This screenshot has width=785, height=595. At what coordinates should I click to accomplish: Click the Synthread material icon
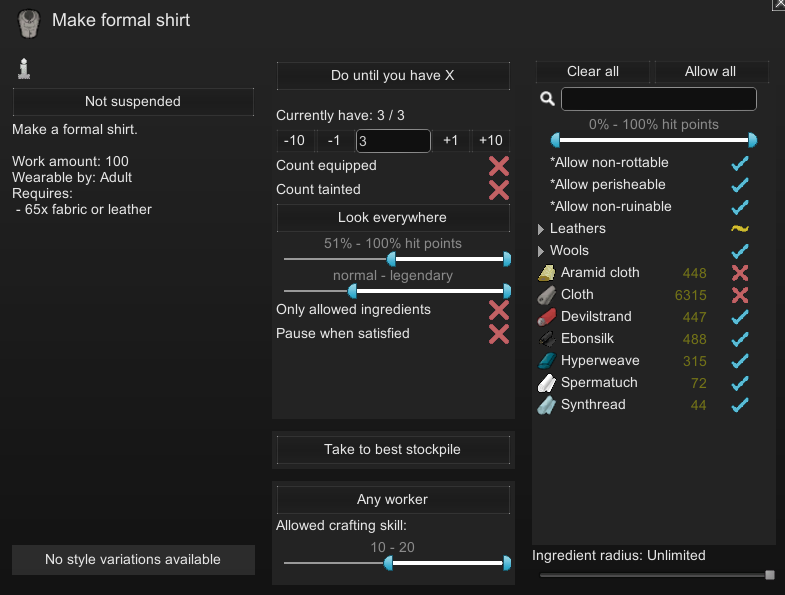(546, 405)
